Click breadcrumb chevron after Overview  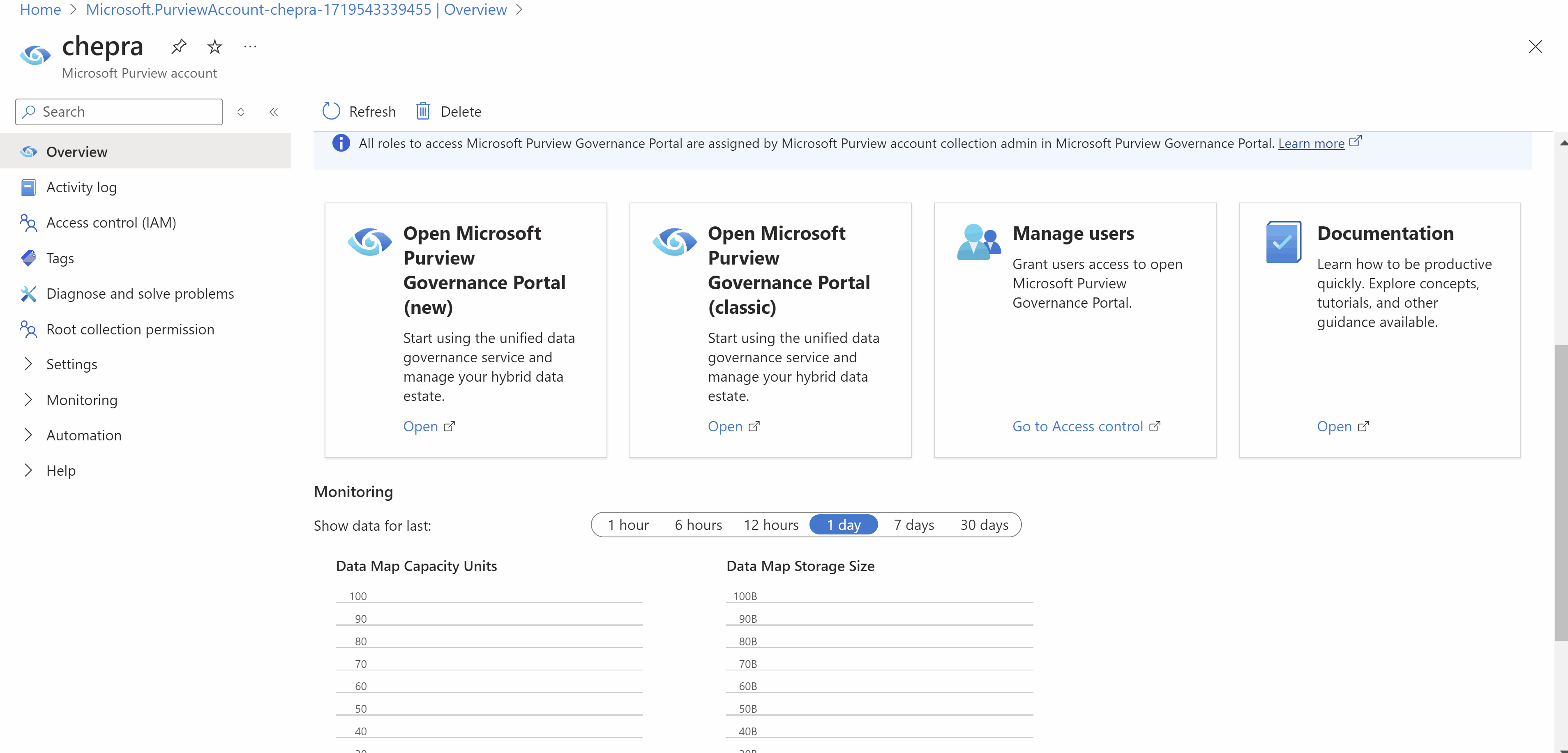pyautogui.click(x=519, y=10)
